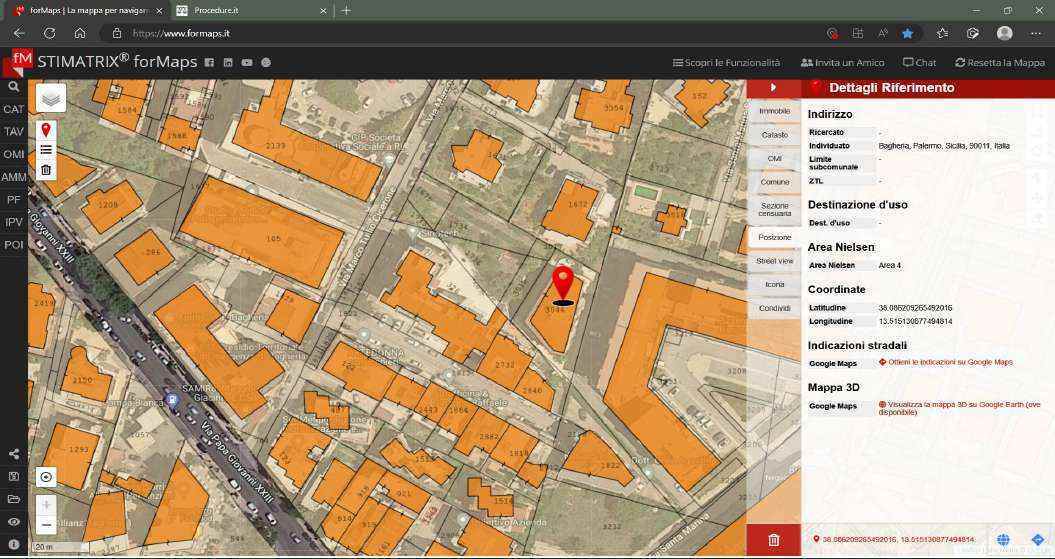Click the share icon in left sidebar
This screenshot has width=1055, height=559.
click(x=13, y=455)
